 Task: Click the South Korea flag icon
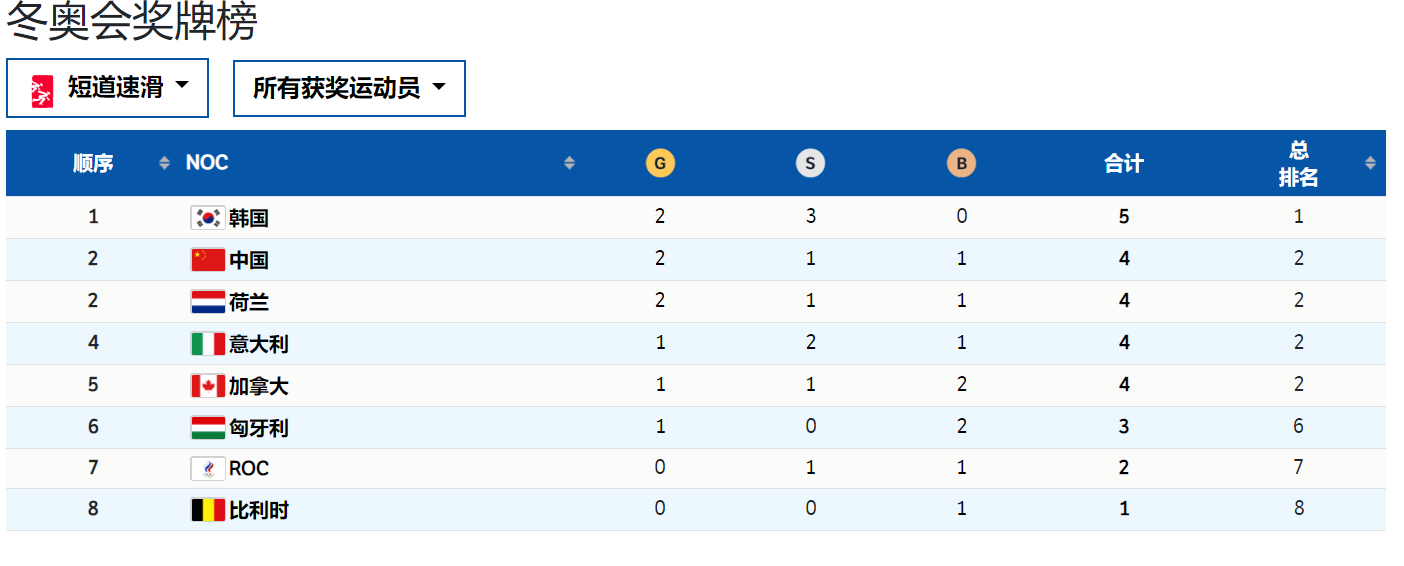[208, 218]
